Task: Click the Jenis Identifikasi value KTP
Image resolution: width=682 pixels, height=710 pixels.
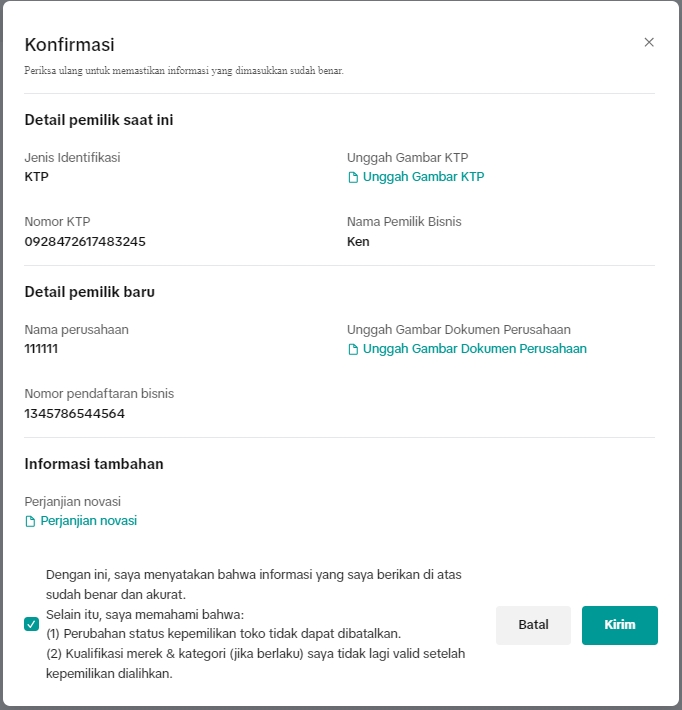Action: pyautogui.click(x=36, y=177)
